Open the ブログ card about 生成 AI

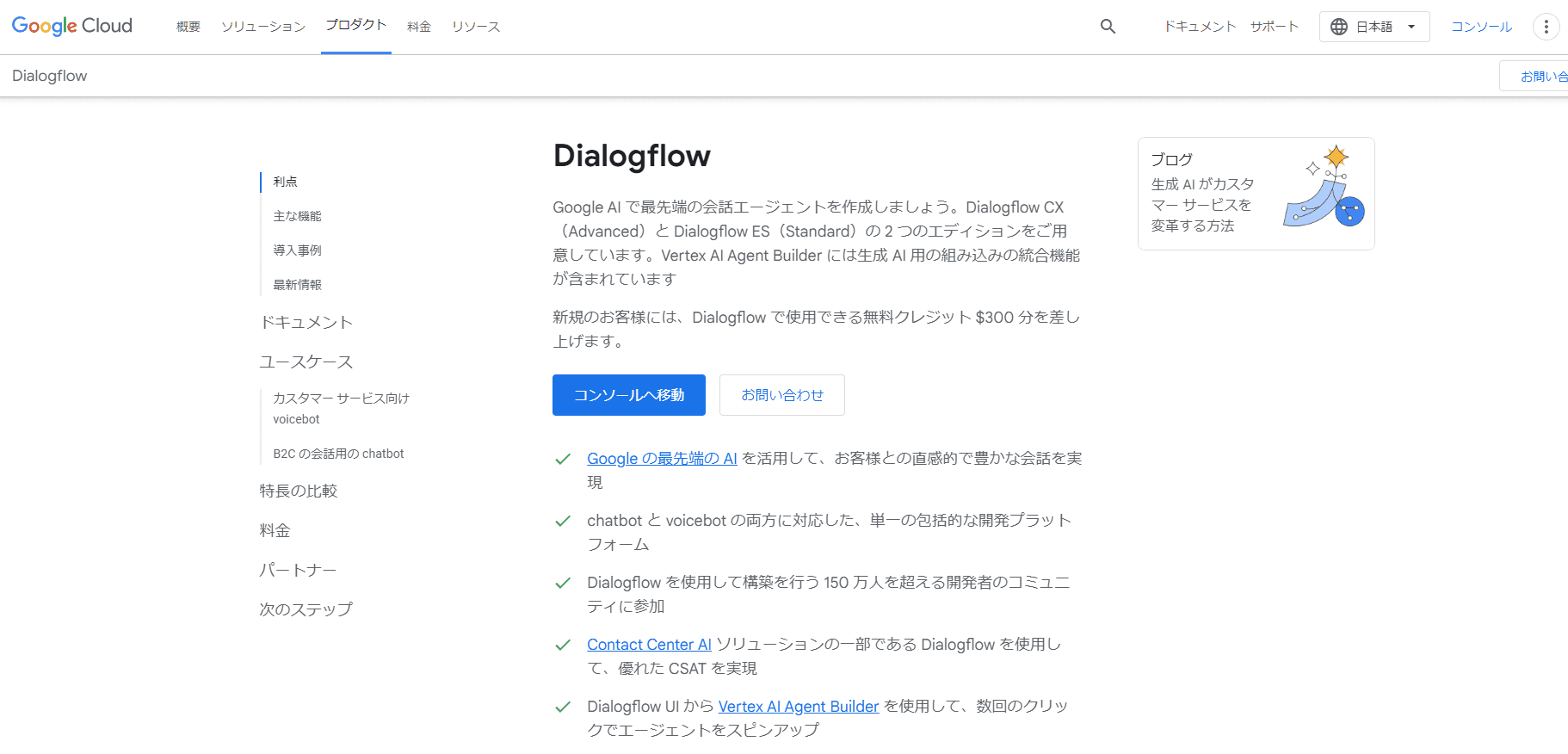point(1256,194)
